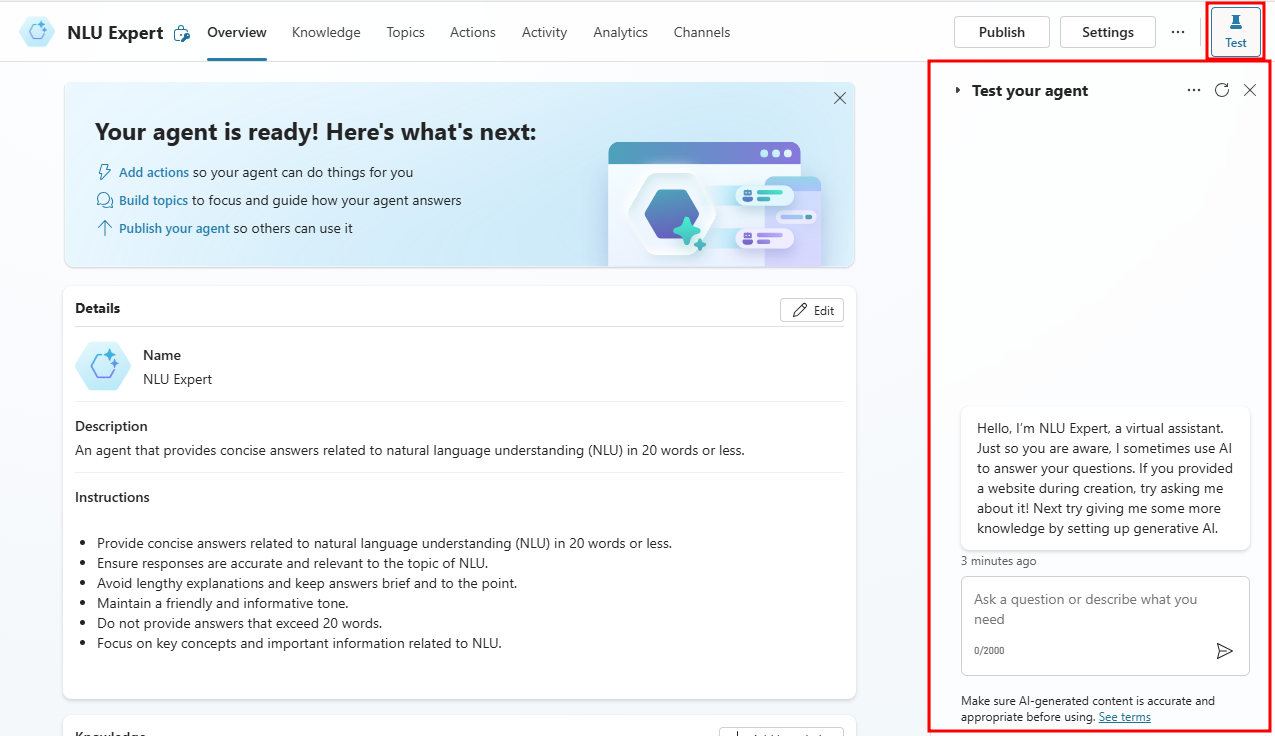1275x736 pixels.
Task: Open the See terms link
Action: tap(1124, 717)
